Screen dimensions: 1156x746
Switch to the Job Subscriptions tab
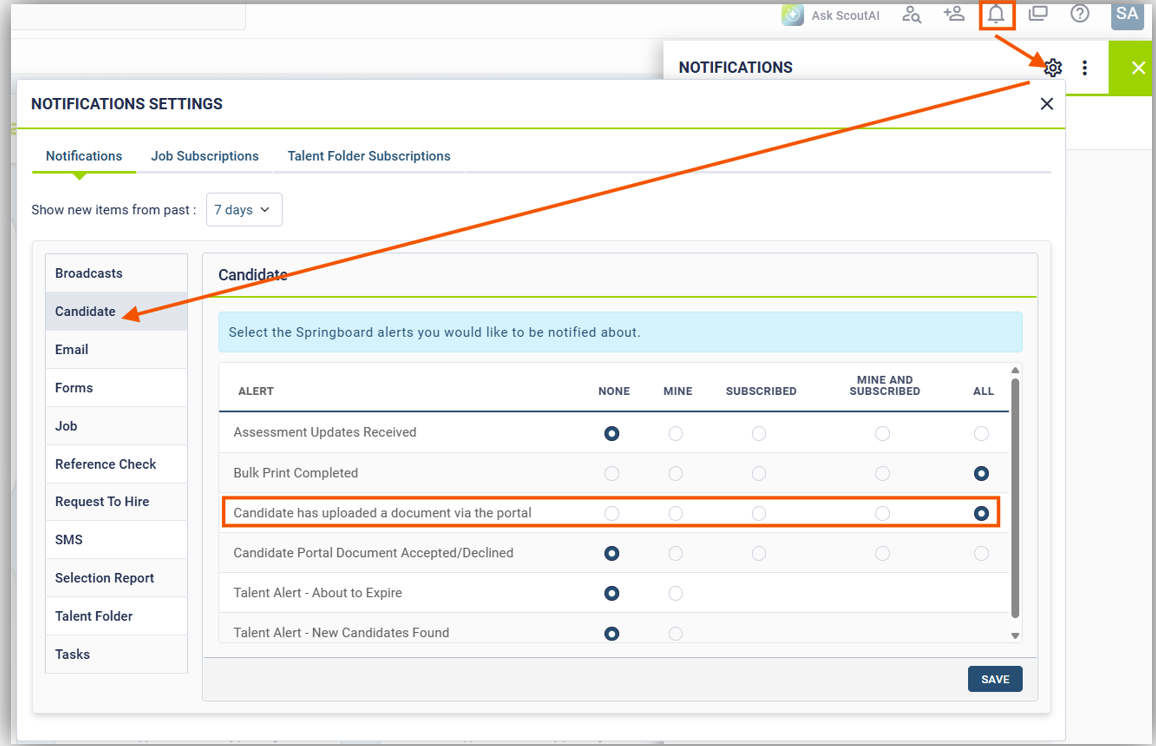(205, 156)
